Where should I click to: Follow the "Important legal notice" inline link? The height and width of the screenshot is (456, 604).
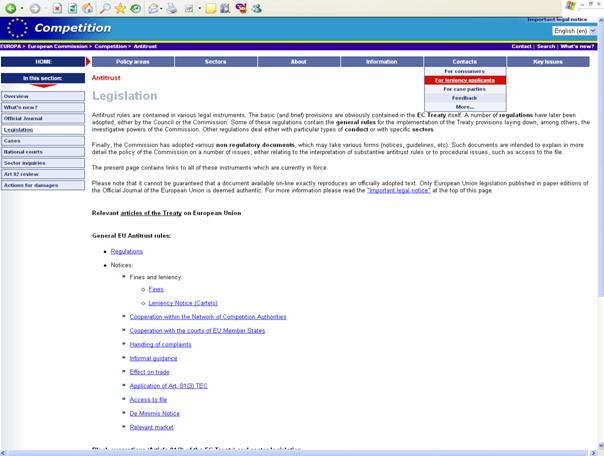[x=399, y=190]
